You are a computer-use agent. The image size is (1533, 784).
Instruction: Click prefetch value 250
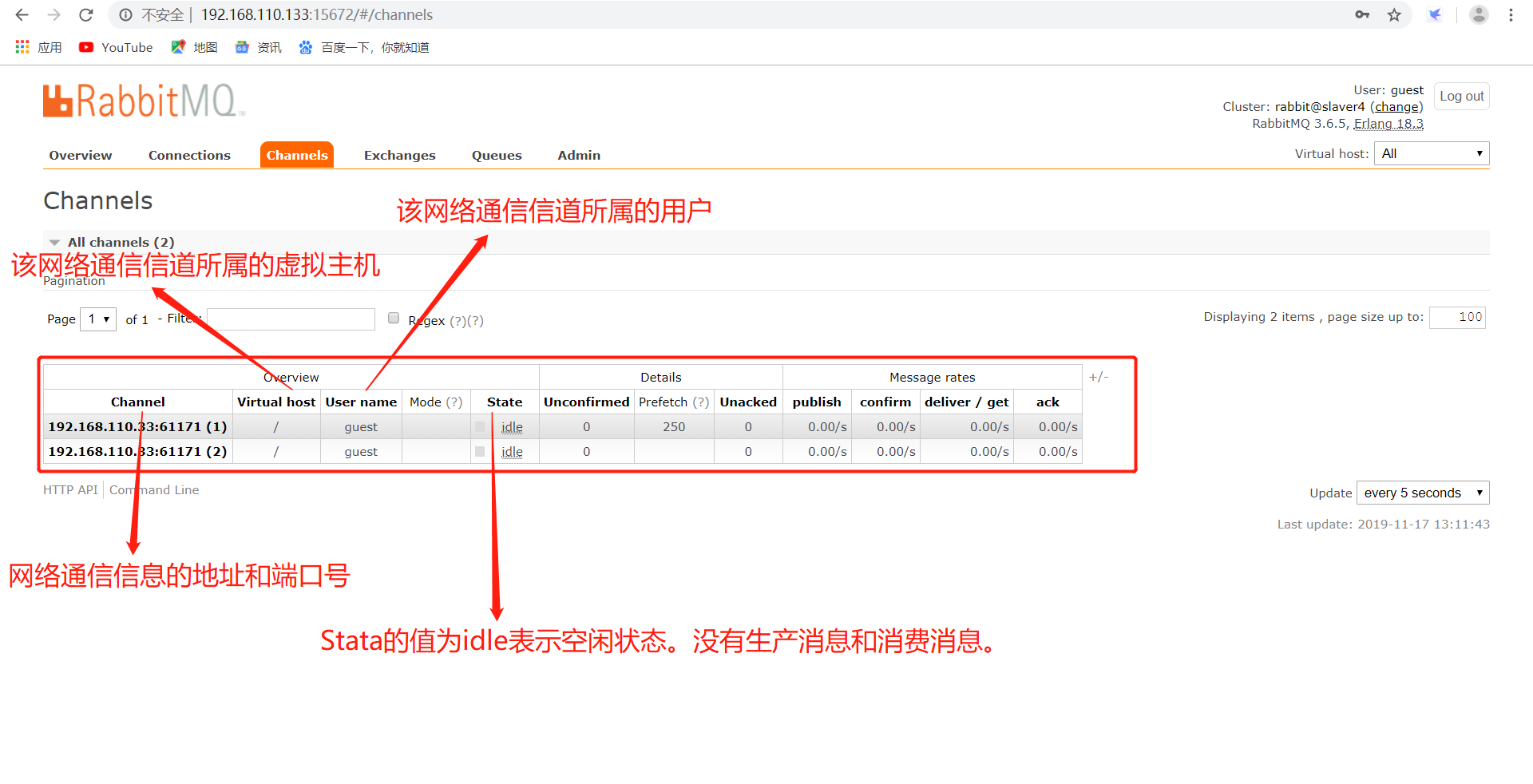[674, 426]
